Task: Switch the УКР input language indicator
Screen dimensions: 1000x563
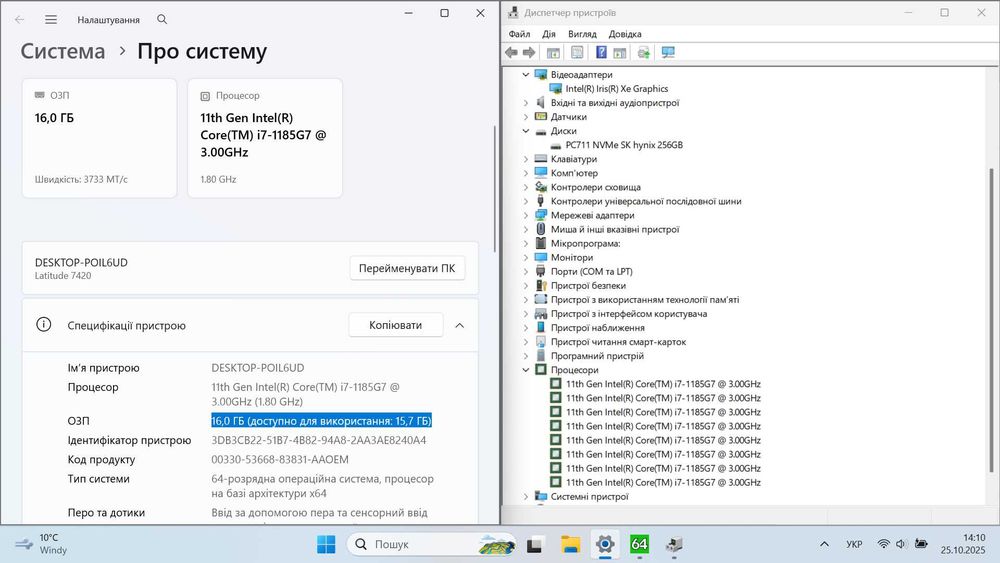Action: coord(854,544)
